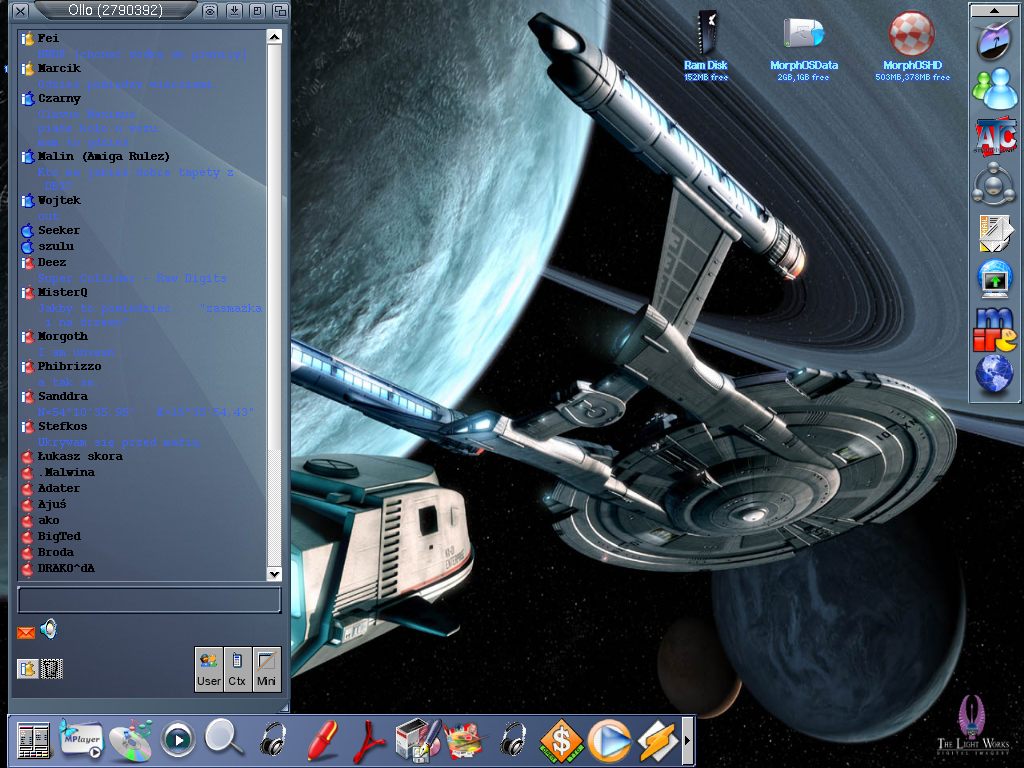Launch the messenger buddies icon in side panel
1024x768 pixels.
[x=994, y=88]
